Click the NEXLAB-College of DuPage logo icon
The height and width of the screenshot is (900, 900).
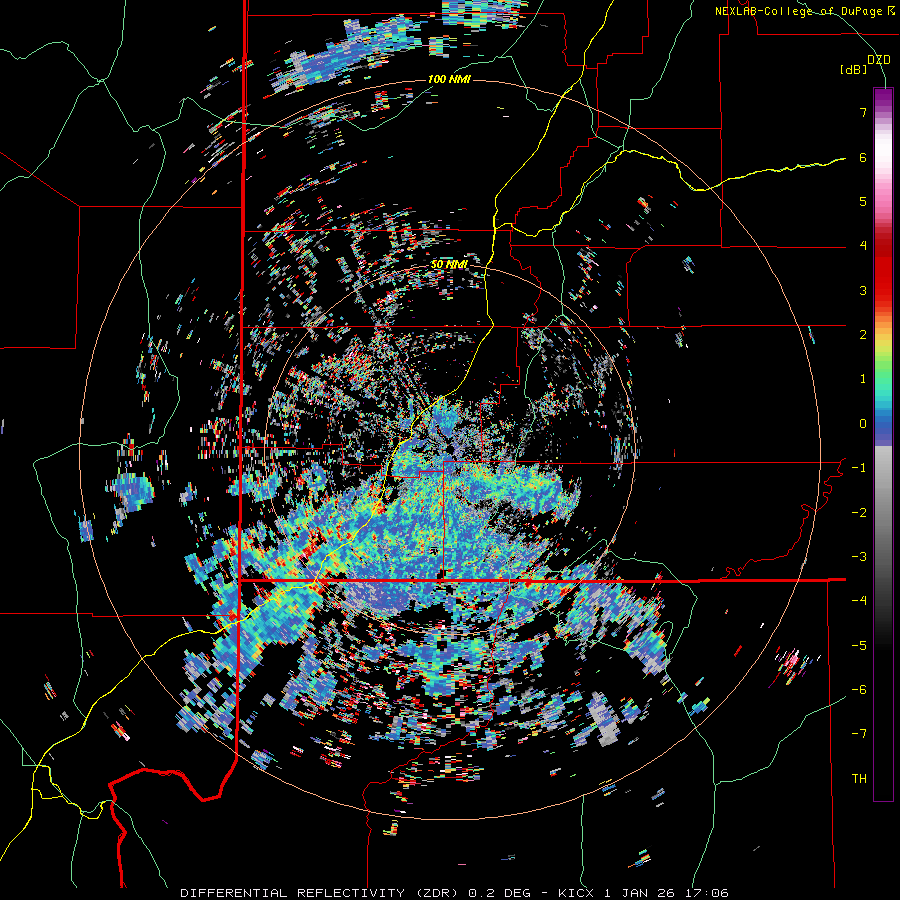coord(890,11)
